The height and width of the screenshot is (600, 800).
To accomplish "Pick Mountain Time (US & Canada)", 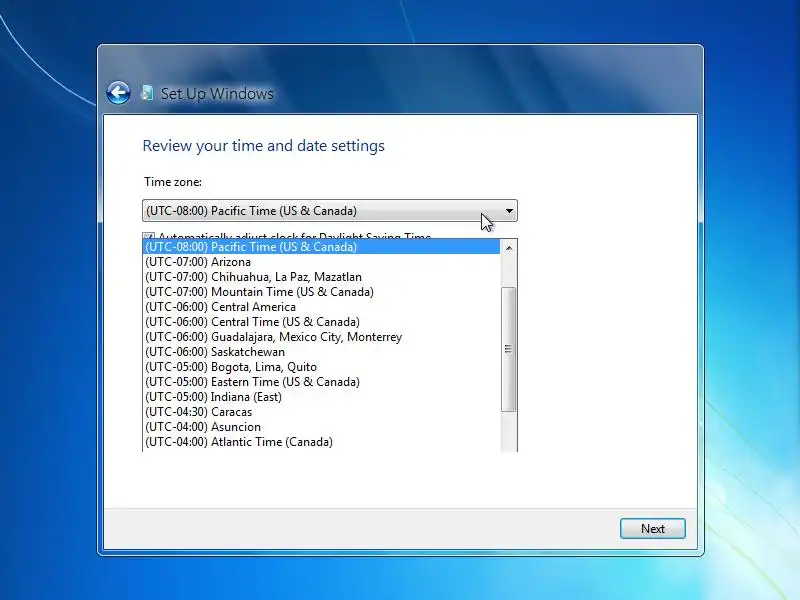I will [x=321, y=292].
